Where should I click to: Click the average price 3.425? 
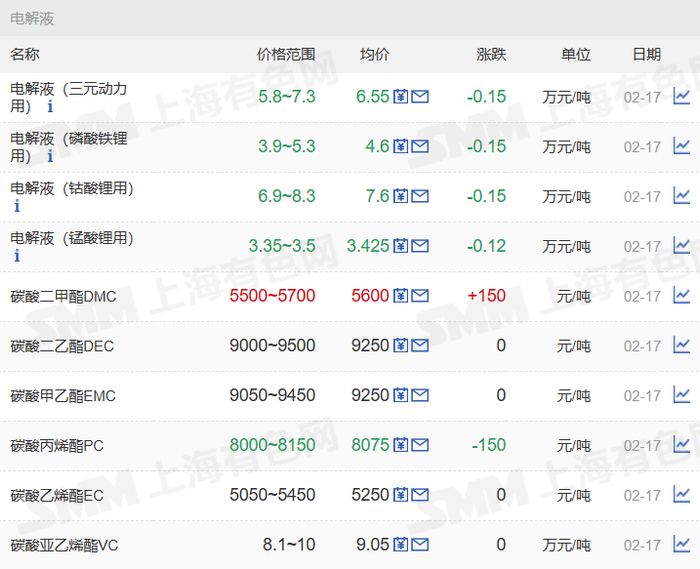pos(368,246)
